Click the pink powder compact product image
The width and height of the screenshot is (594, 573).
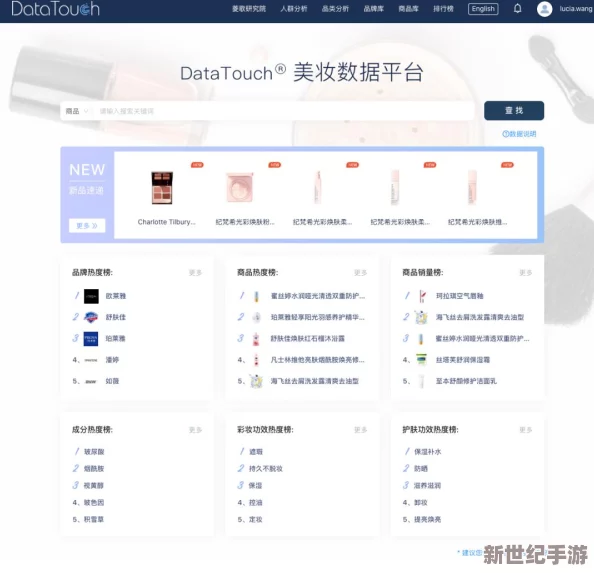[240, 187]
